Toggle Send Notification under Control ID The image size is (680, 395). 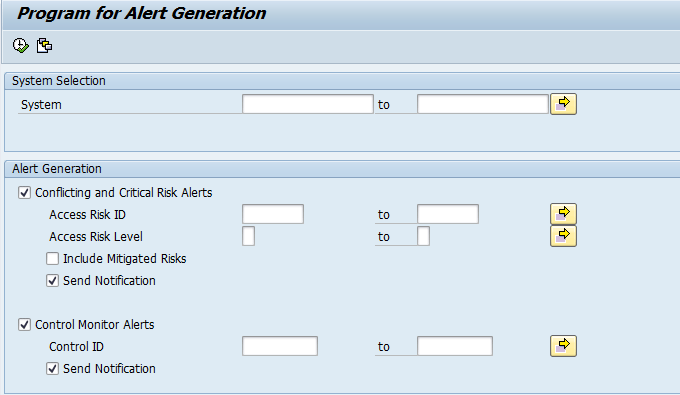click(52, 369)
